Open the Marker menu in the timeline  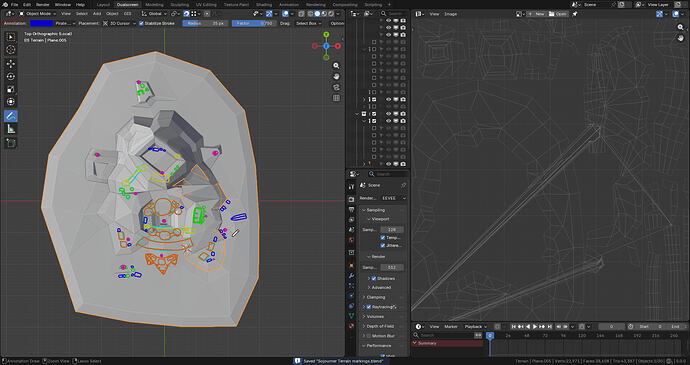point(451,327)
